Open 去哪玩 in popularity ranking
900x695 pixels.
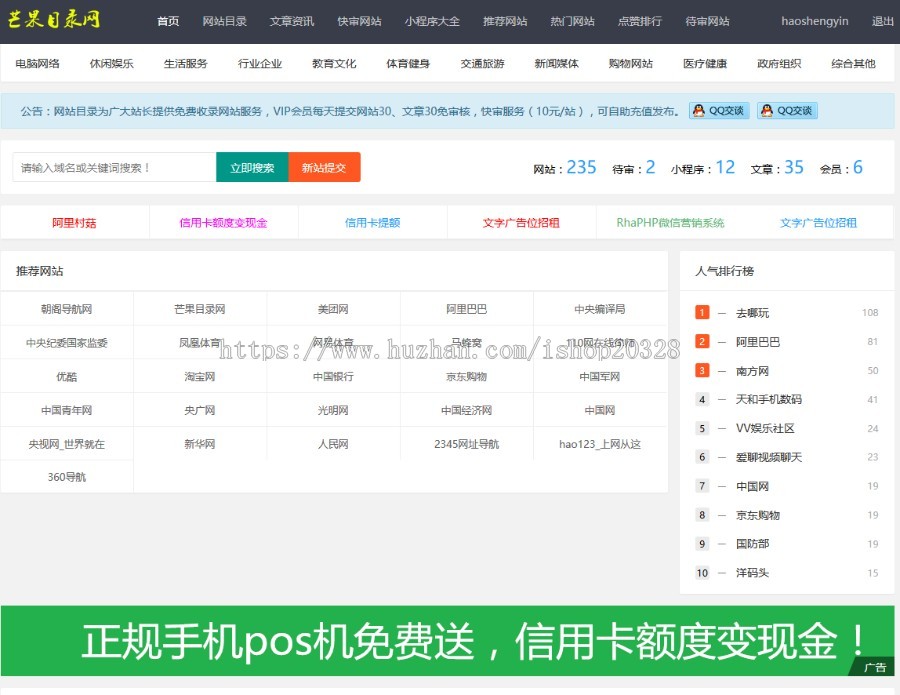(x=752, y=313)
